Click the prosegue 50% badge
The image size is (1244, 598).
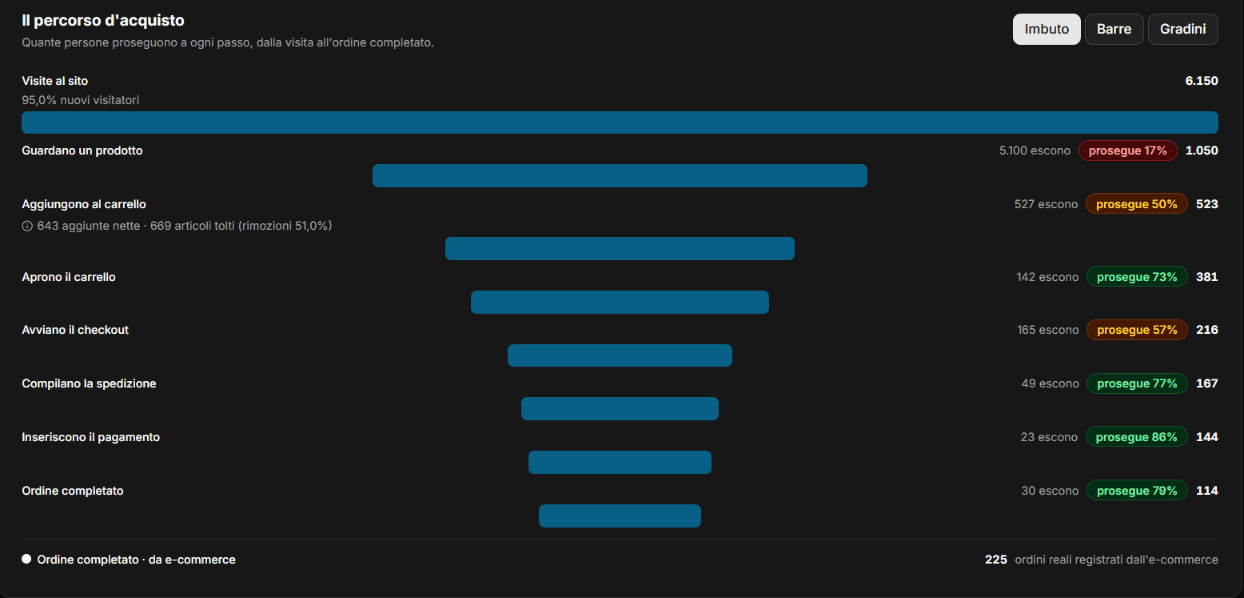coord(1136,204)
